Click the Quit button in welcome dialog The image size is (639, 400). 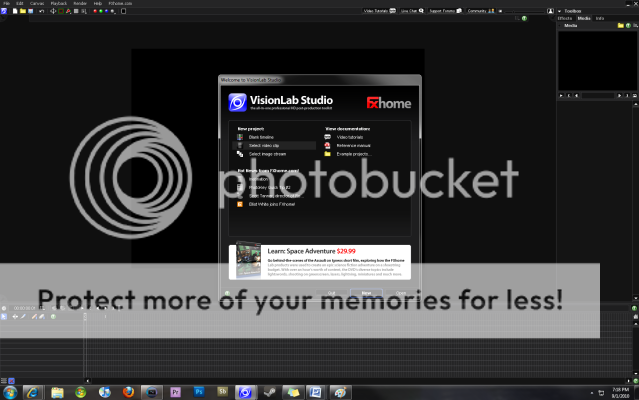pos(331,293)
